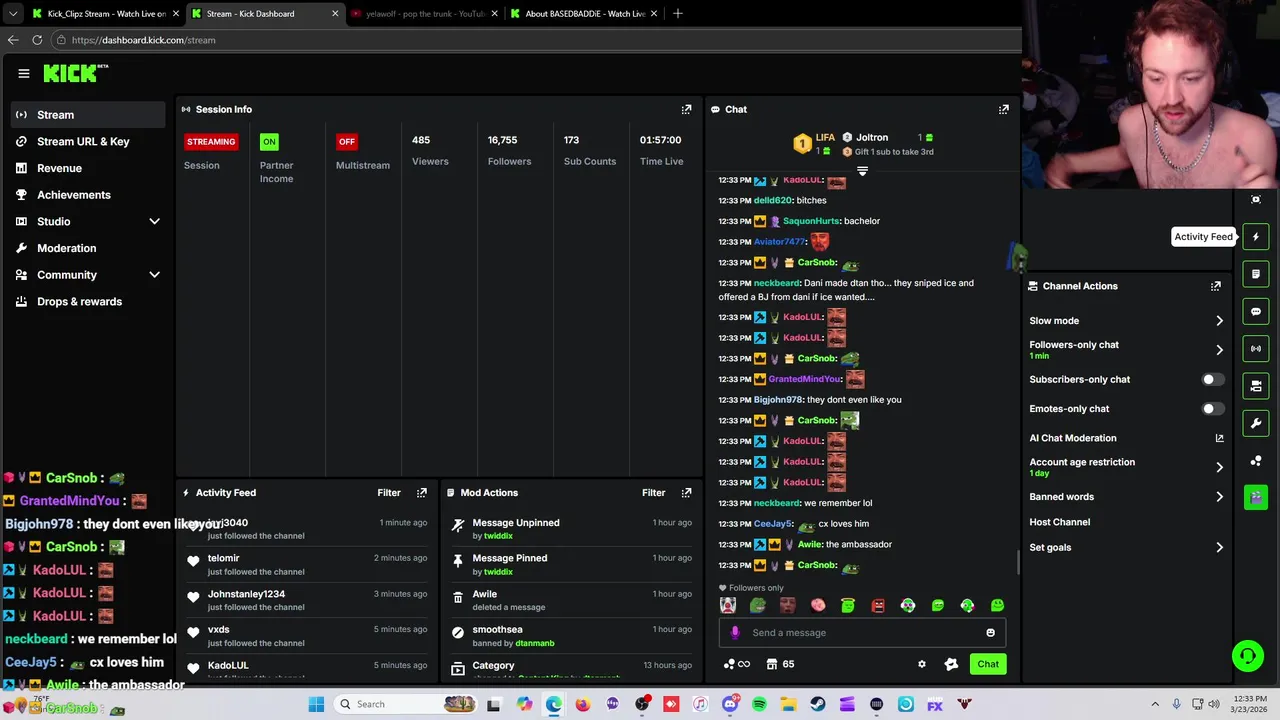Switch to About BASEDBADDIE browser tab

coord(584,14)
